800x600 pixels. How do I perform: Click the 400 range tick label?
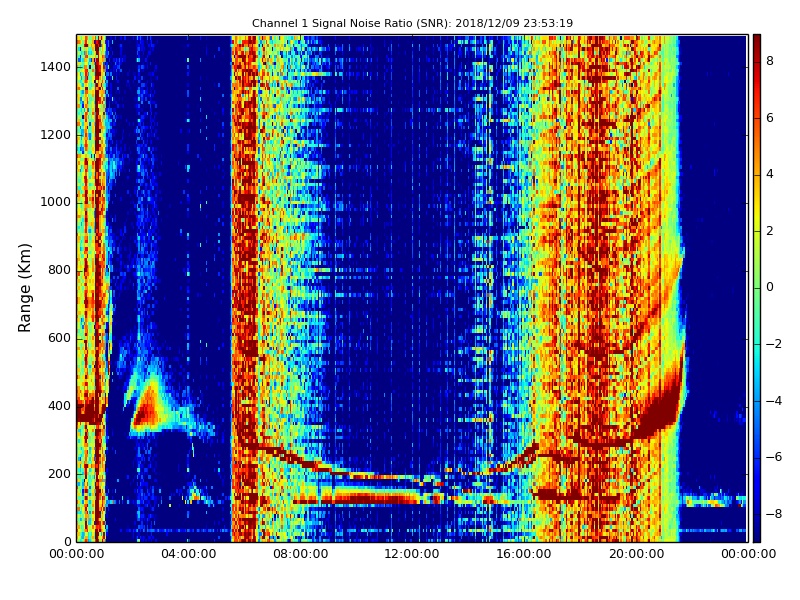coord(59,406)
